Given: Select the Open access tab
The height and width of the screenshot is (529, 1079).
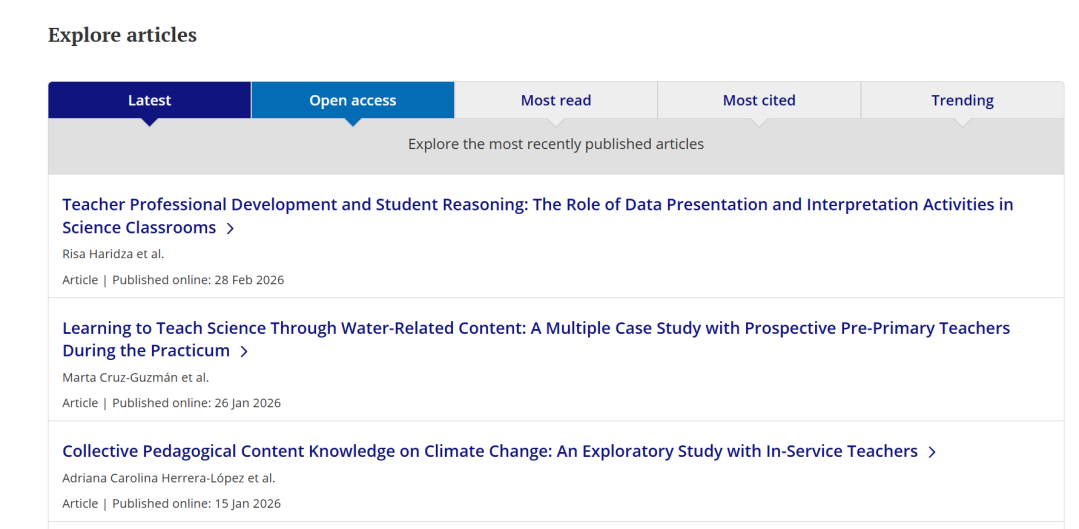Looking at the screenshot, I should click(x=352, y=100).
